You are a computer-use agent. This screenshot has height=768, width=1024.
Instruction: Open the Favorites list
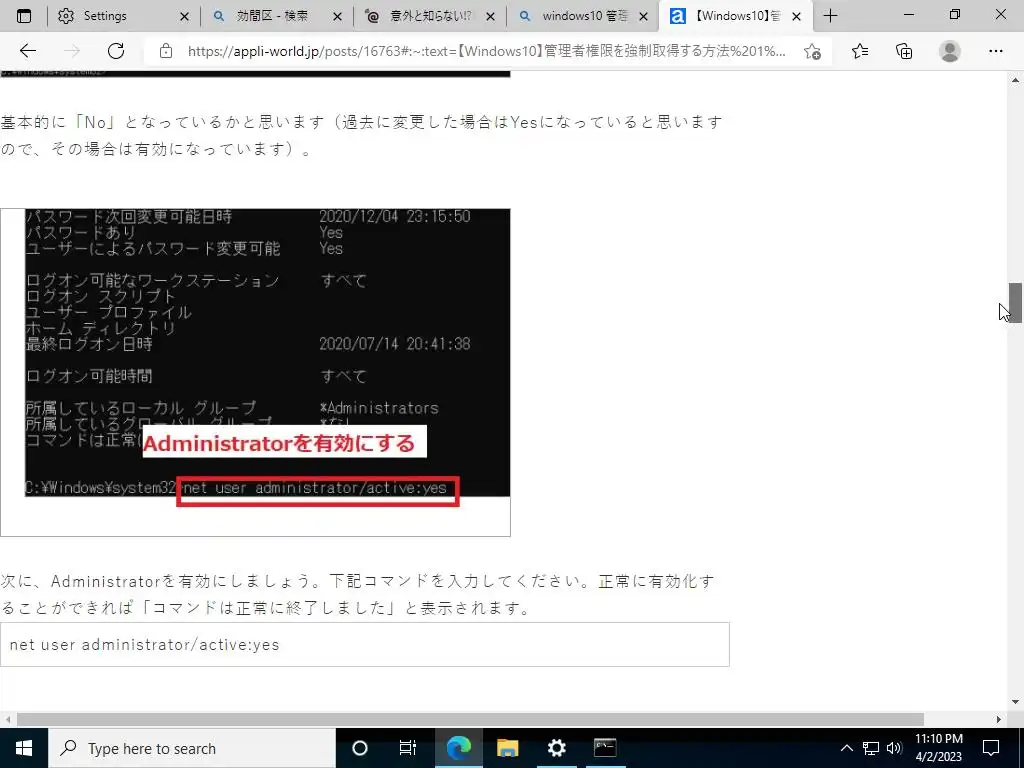click(x=860, y=51)
